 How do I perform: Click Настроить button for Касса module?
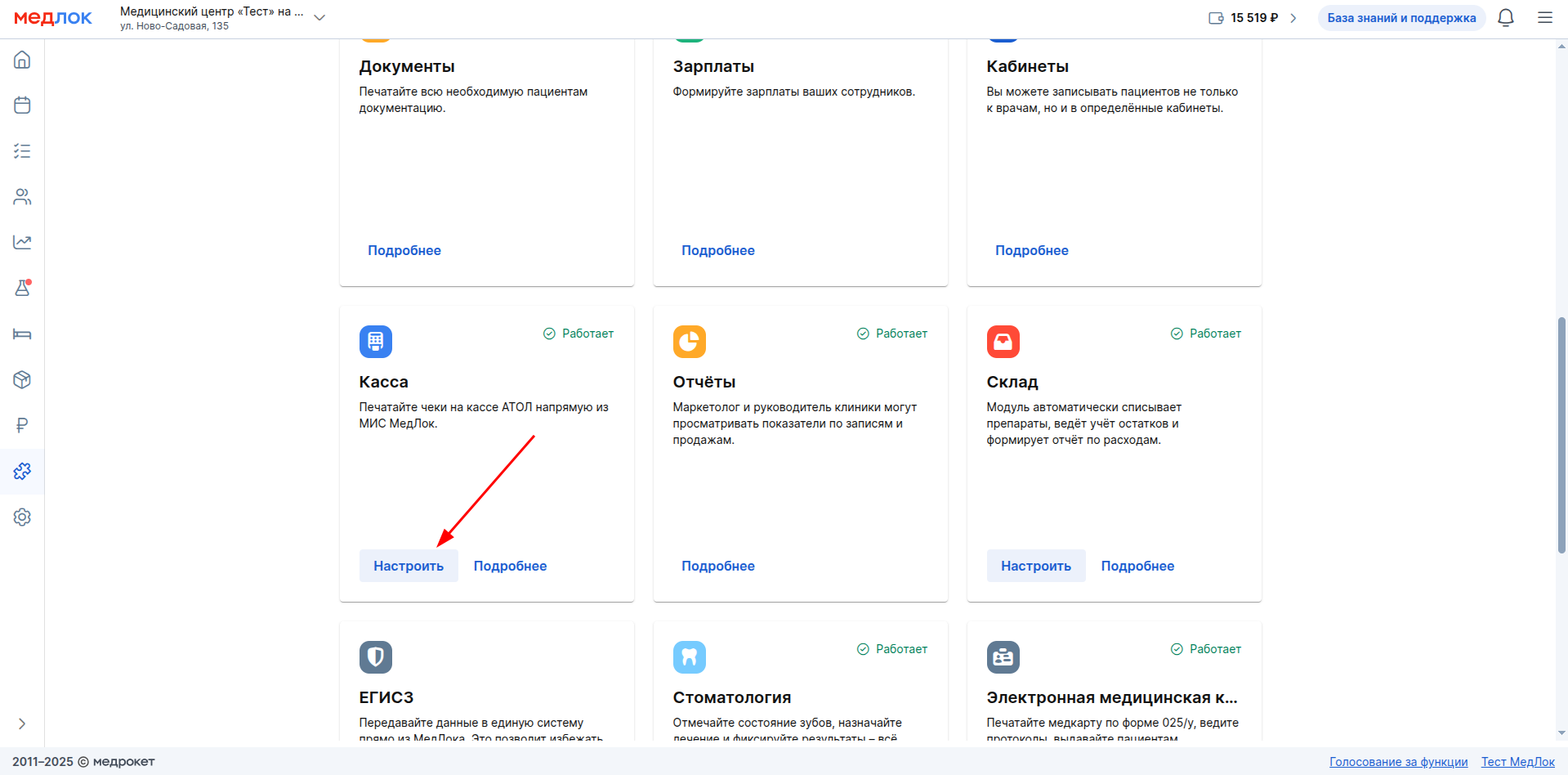[409, 566]
